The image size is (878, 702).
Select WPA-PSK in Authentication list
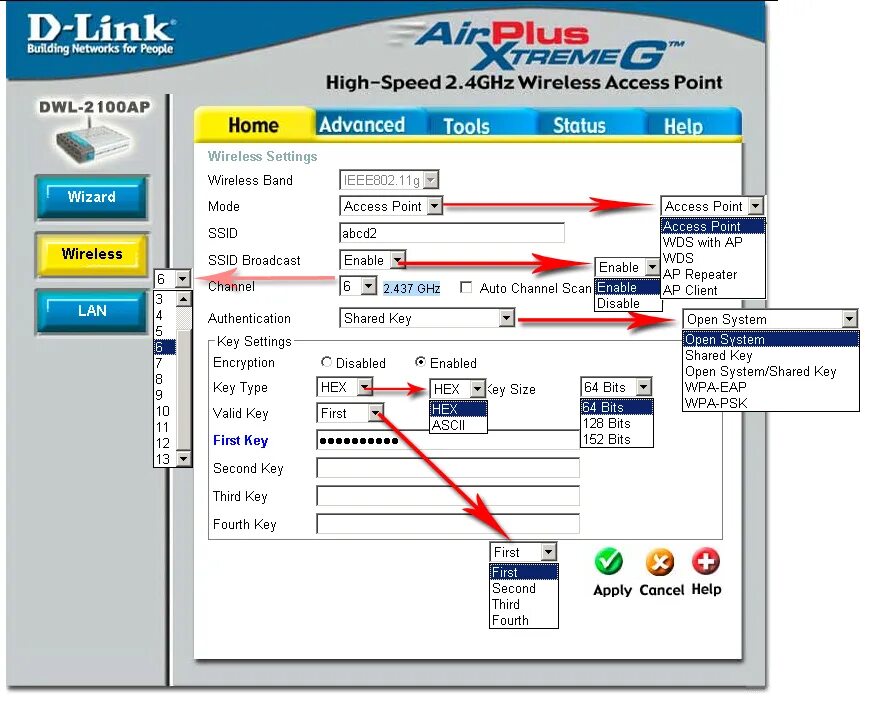click(770, 403)
